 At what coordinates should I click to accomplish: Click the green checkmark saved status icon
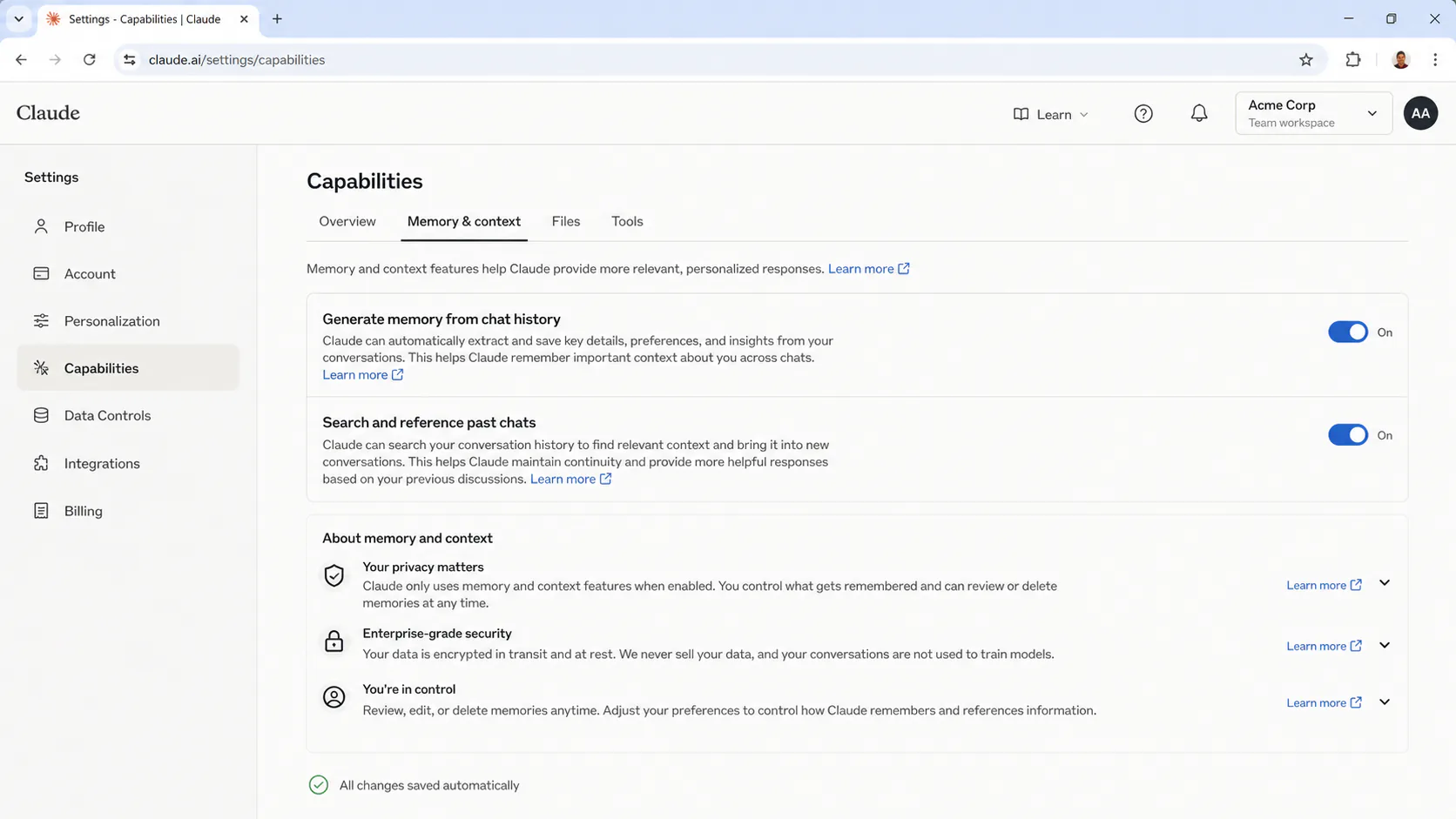pos(319,785)
